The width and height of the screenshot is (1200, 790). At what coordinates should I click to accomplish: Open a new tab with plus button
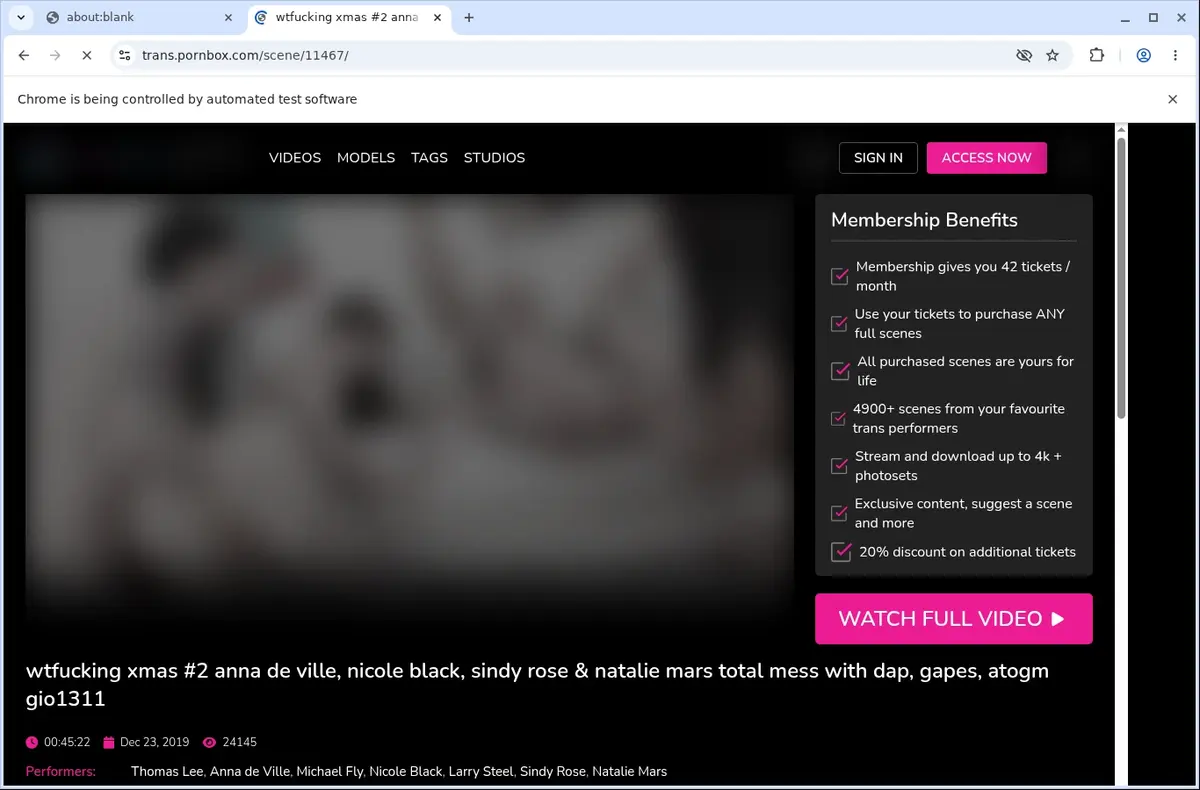pyautogui.click(x=469, y=17)
